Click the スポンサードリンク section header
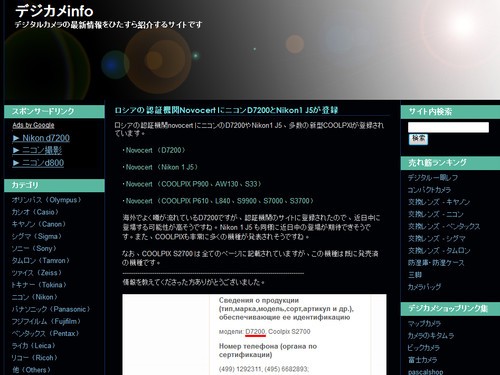This screenshot has height=375, width=500. coord(54,111)
